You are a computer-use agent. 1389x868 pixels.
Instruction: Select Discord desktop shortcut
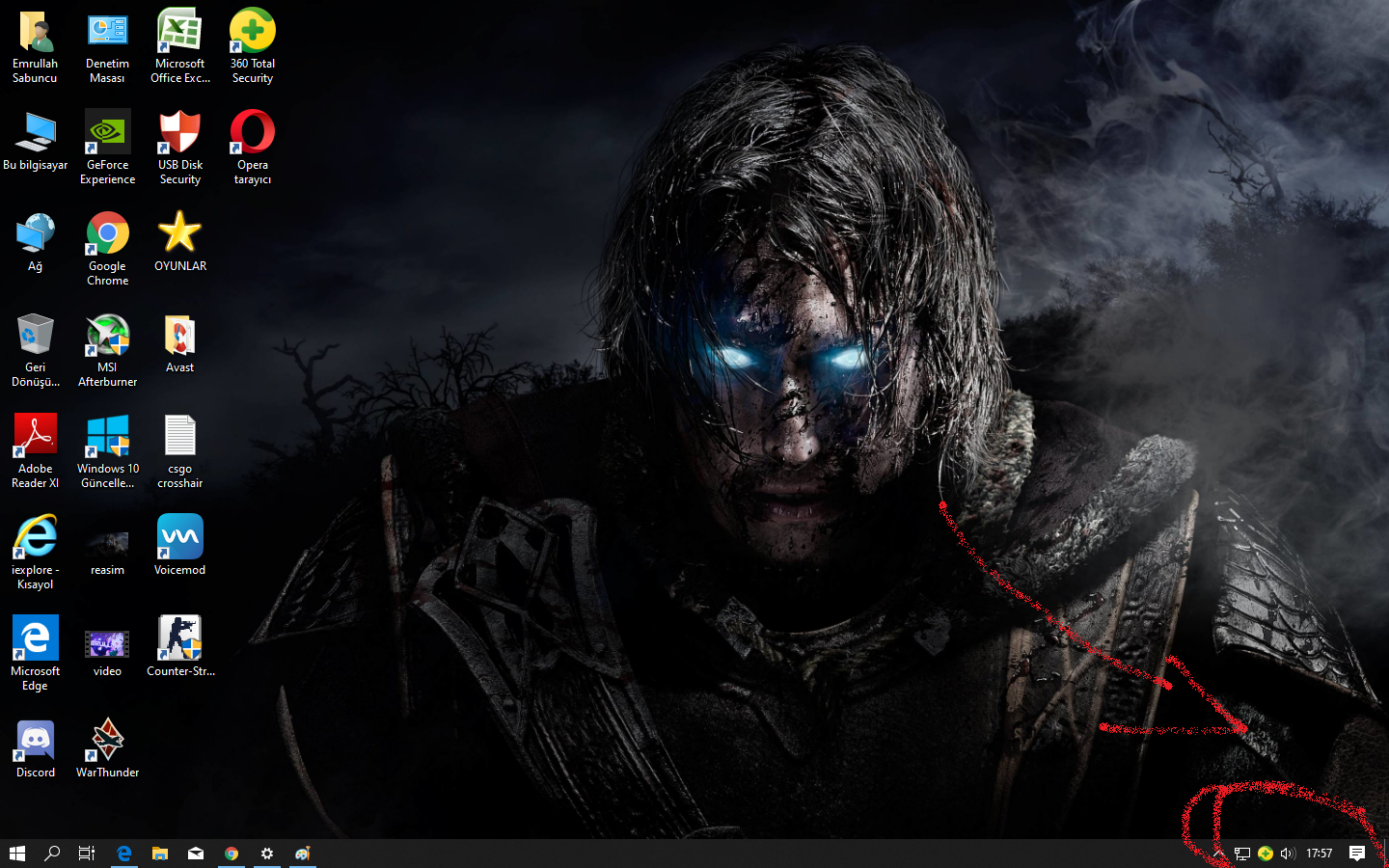[x=36, y=748]
